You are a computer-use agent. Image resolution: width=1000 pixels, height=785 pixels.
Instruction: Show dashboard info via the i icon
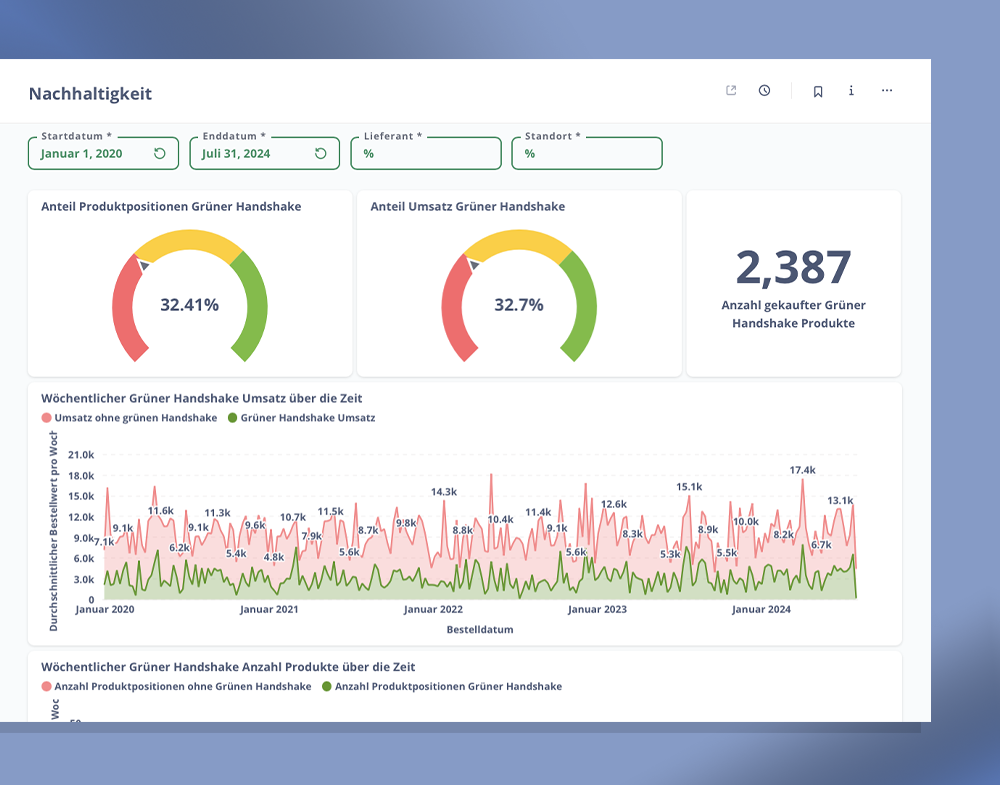point(851,91)
